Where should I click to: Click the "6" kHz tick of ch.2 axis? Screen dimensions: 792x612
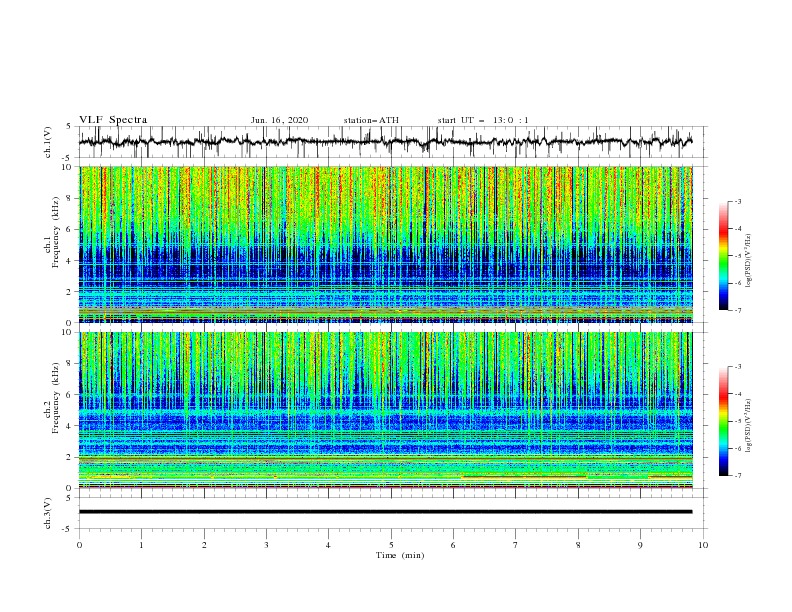[69, 395]
